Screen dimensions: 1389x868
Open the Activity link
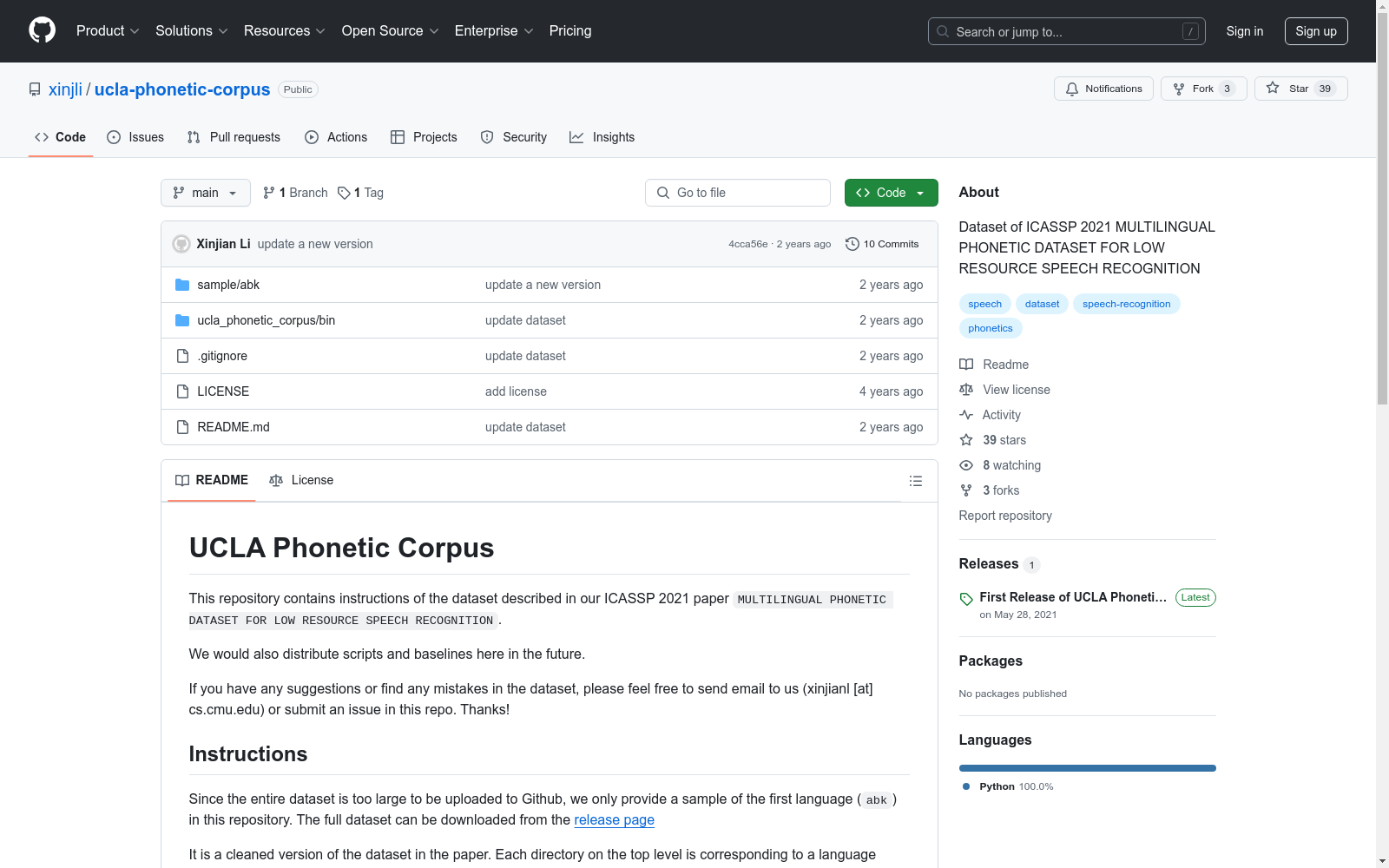tap(990, 415)
